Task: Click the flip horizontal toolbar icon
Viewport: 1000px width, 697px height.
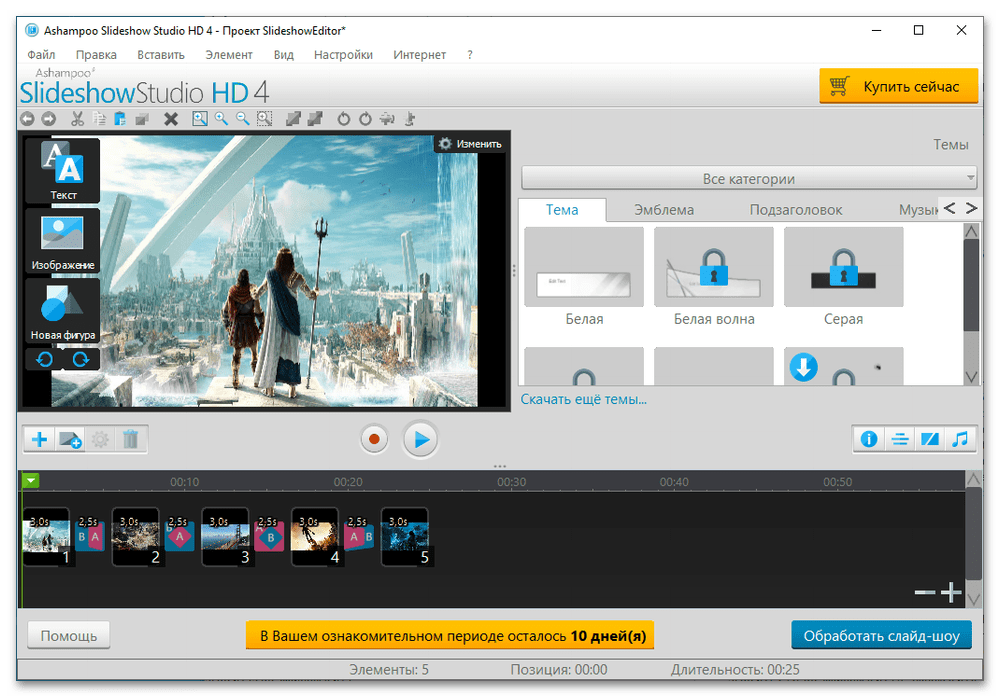Action: click(x=387, y=119)
